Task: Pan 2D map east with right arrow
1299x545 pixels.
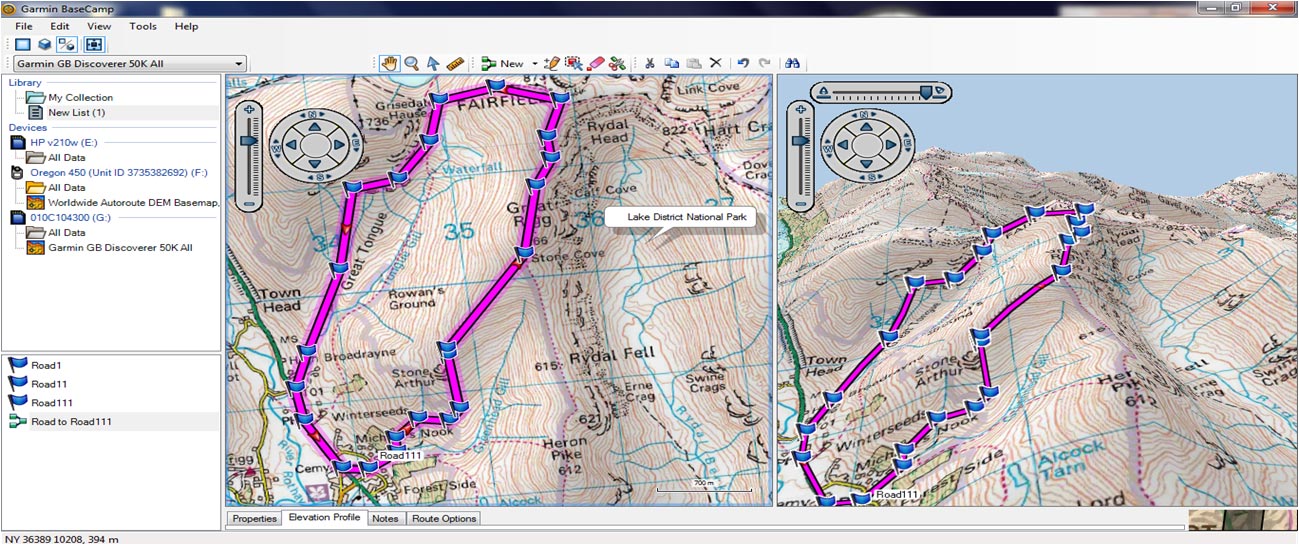Action: click(x=341, y=146)
